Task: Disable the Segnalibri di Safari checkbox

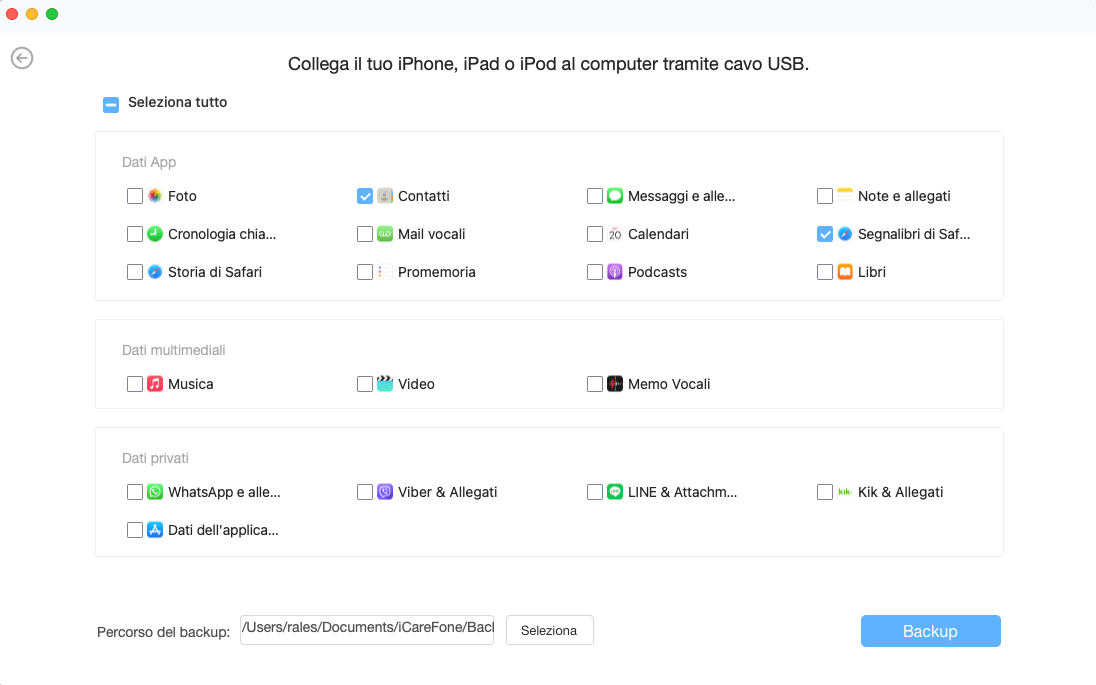Action: tap(824, 234)
